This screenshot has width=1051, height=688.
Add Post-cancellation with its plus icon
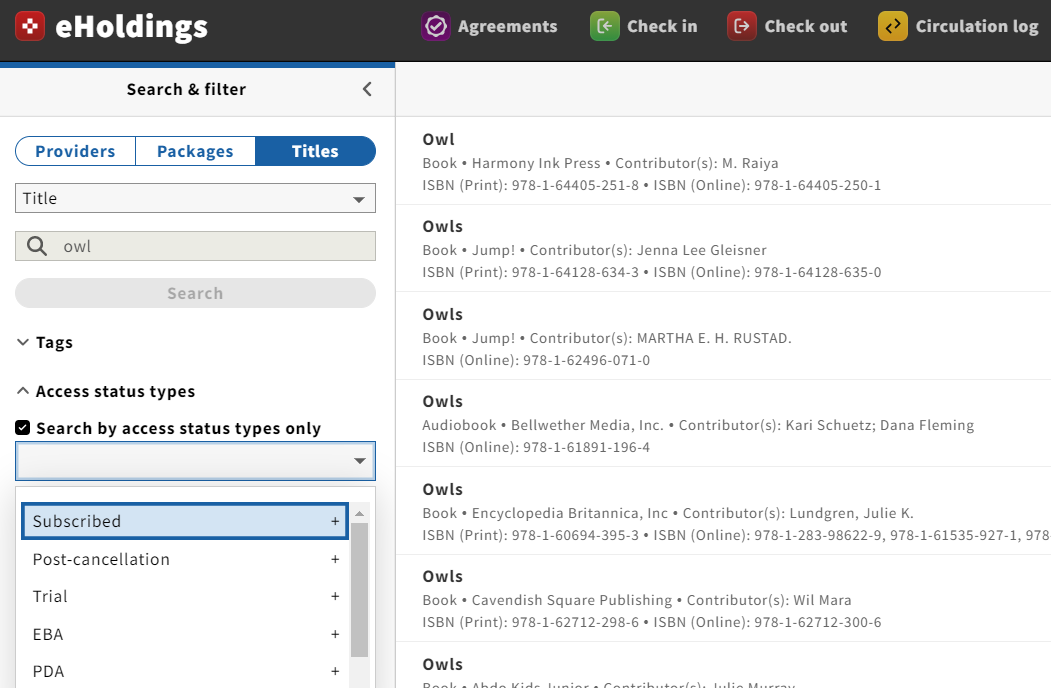click(x=335, y=559)
